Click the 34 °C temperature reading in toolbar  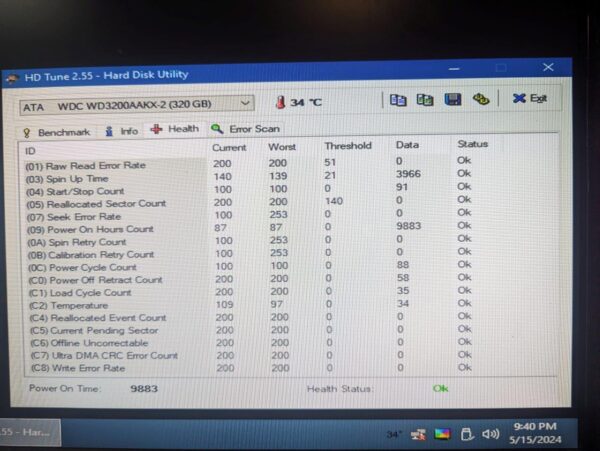click(x=306, y=103)
